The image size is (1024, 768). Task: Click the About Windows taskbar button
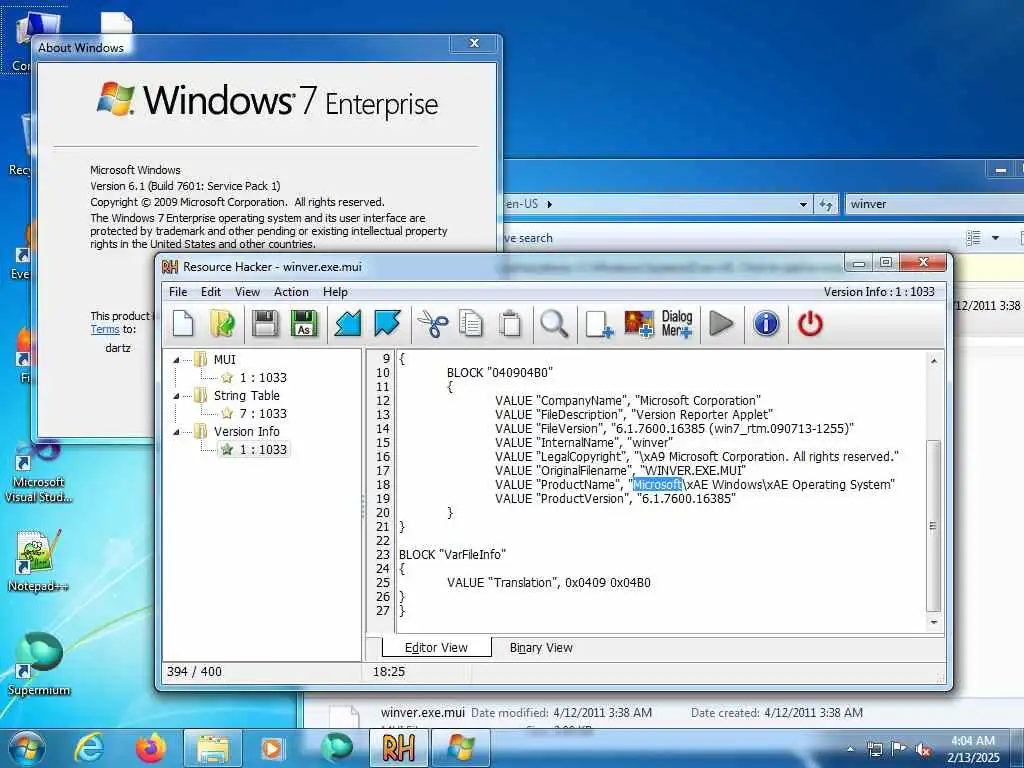(460, 748)
